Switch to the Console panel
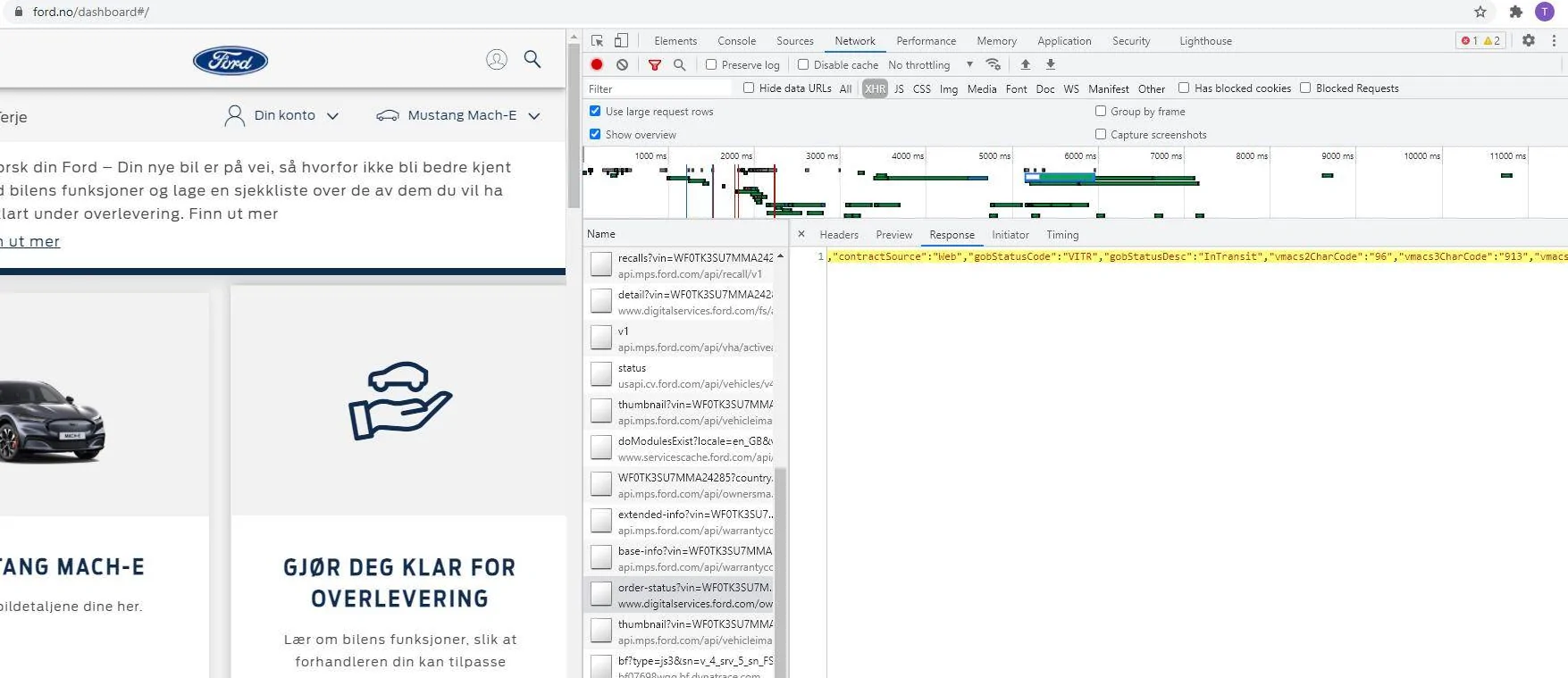This screenshot has width=1568, height=678. (x=736, y=40)
